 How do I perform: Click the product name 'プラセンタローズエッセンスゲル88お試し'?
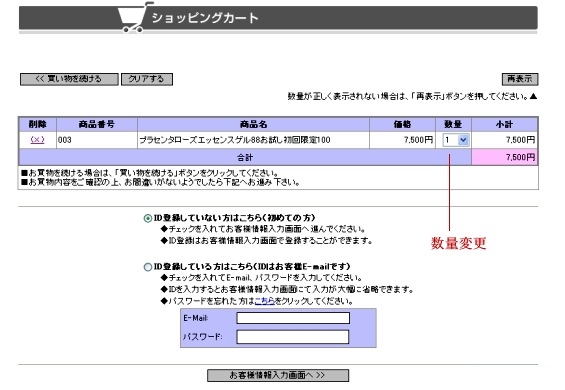click(x=211, y=140)
